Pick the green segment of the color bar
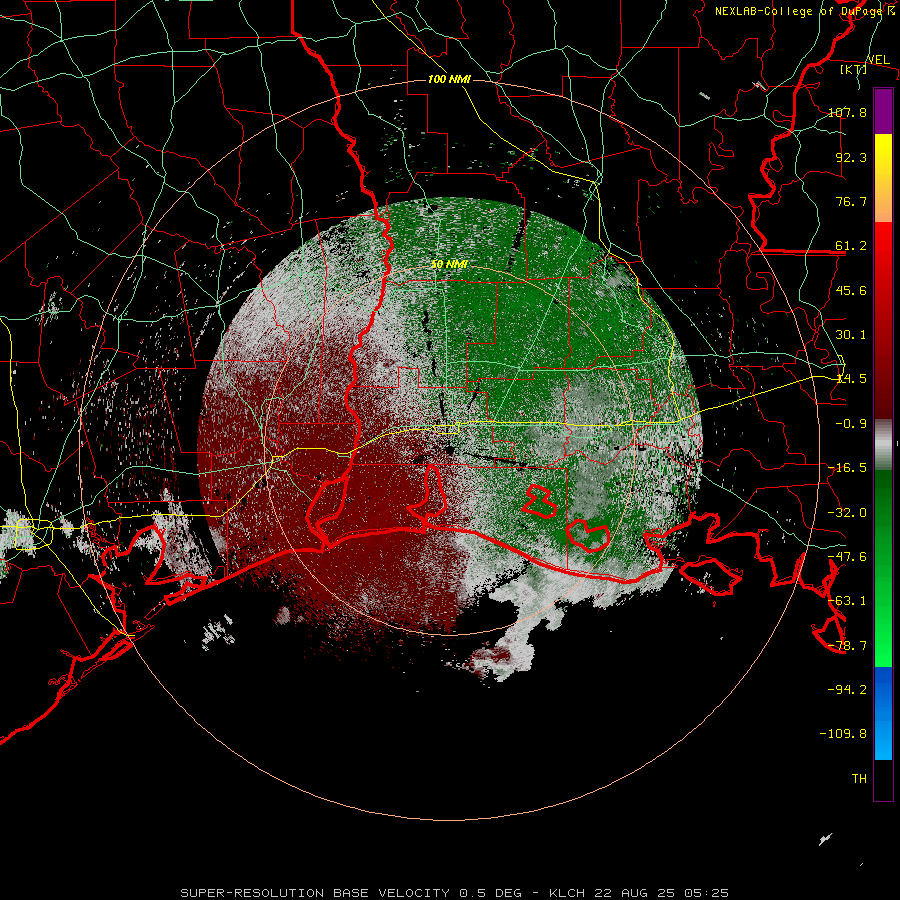Screen dimensions: 900x900 (x=883, y=568)
